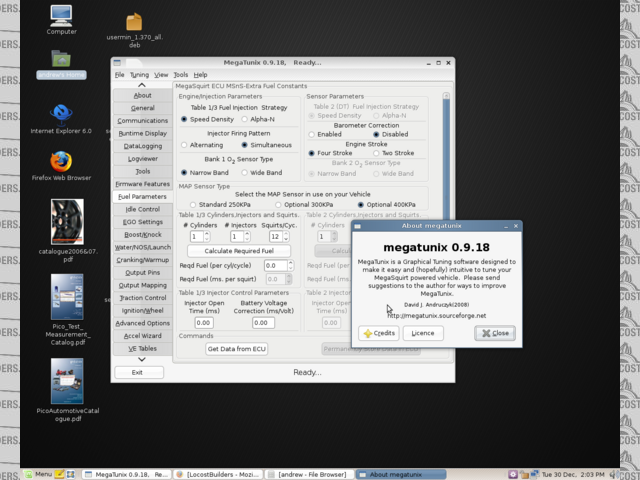Open the andrew's Home folder icon
The width and height of the screenshot is (640, 480).
click(x=61, y=59)
